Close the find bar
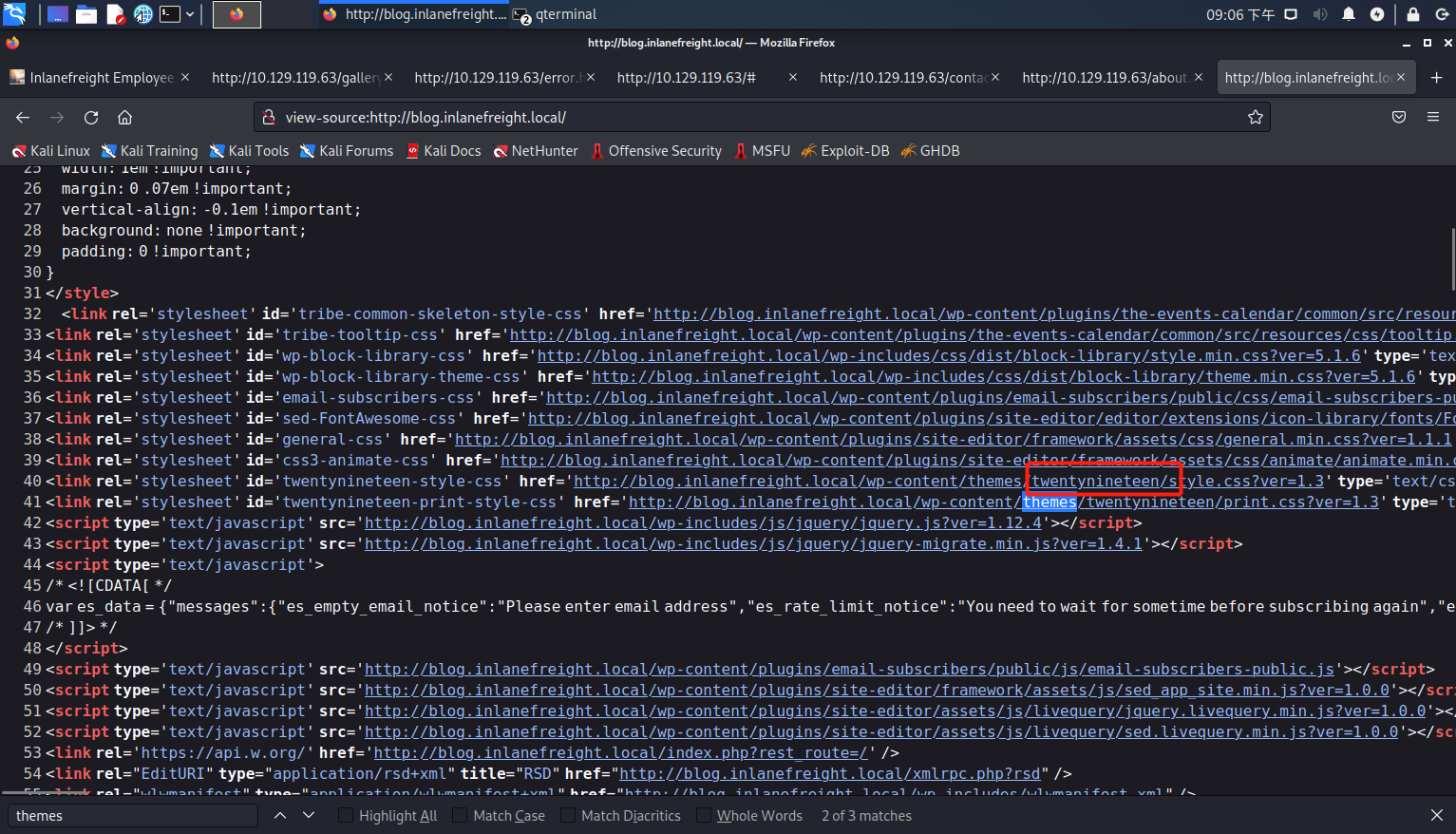Viewport: 1456px width, 834px height. point(1437,816)
